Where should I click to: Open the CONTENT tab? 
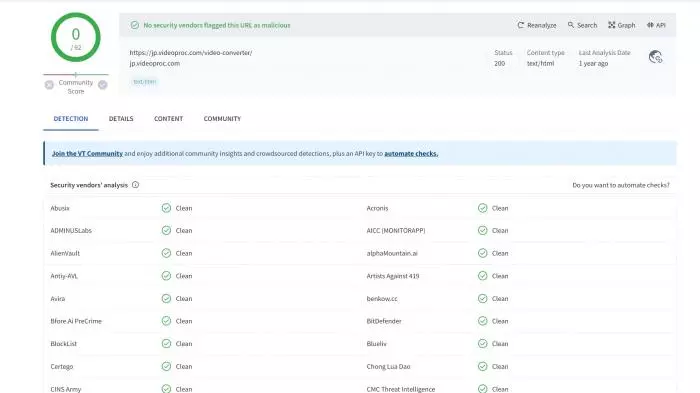click(168, 118)
